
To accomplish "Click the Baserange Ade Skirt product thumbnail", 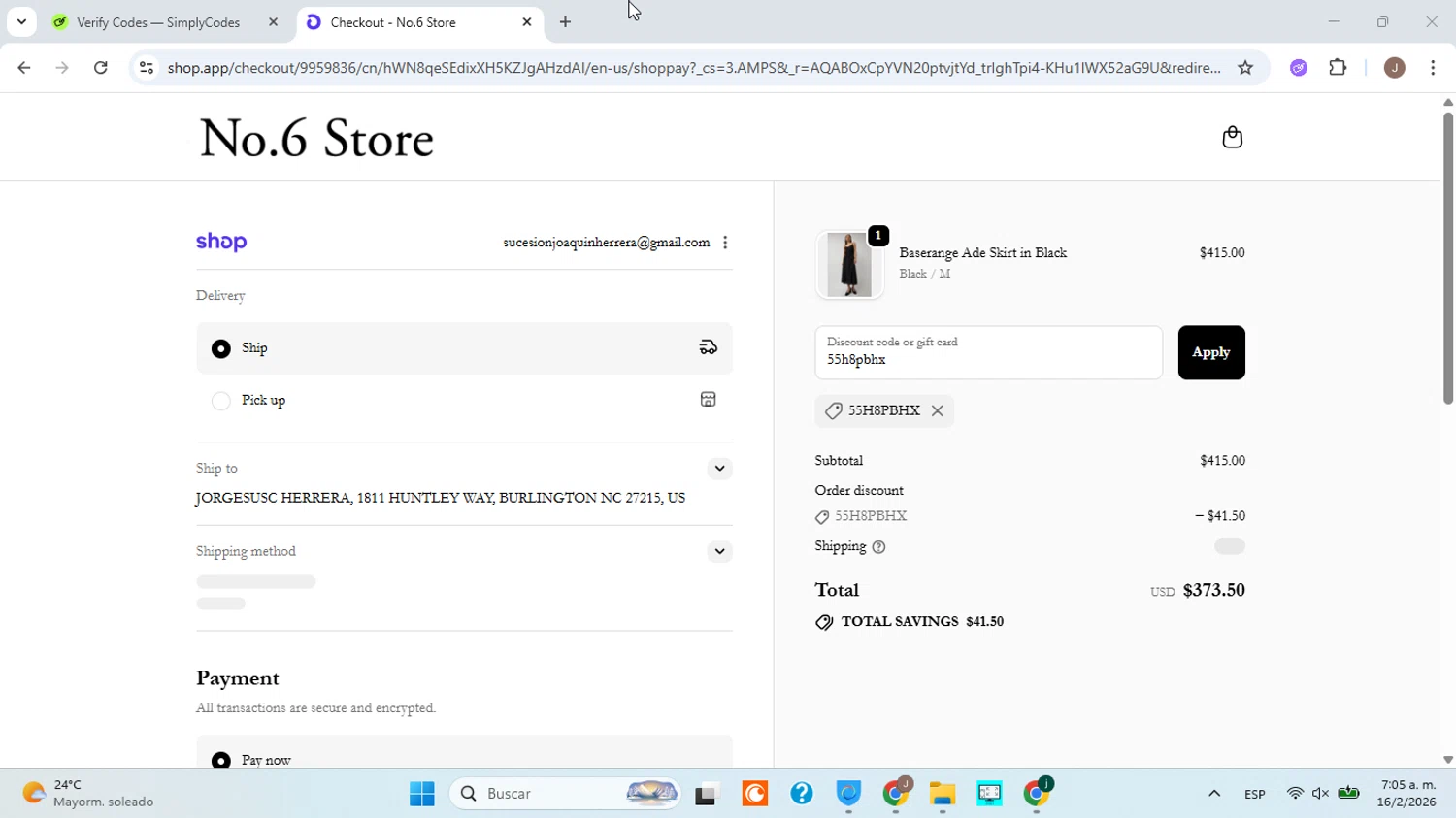I will point(849,265).
